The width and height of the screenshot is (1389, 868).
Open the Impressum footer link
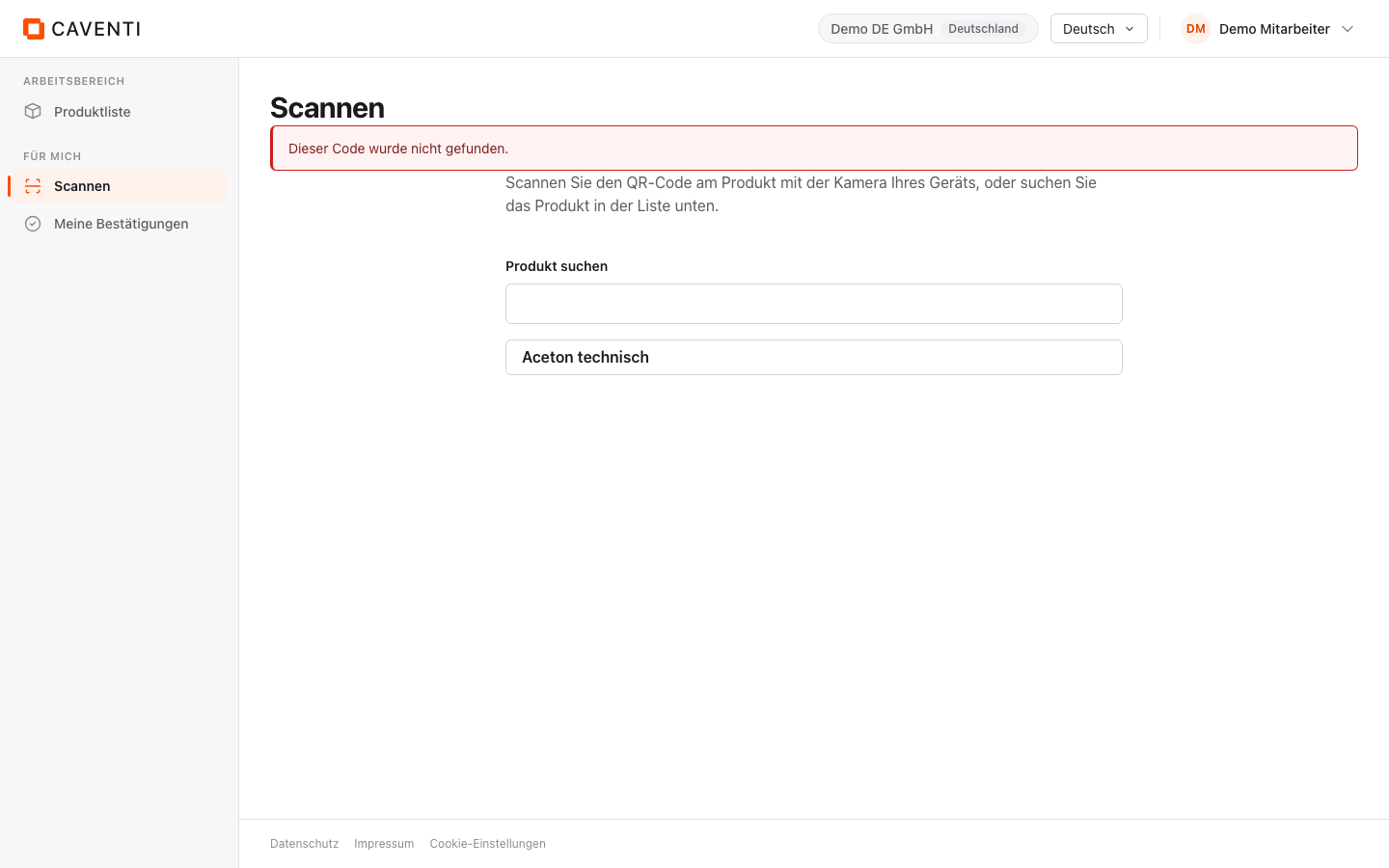pos(384,844)
